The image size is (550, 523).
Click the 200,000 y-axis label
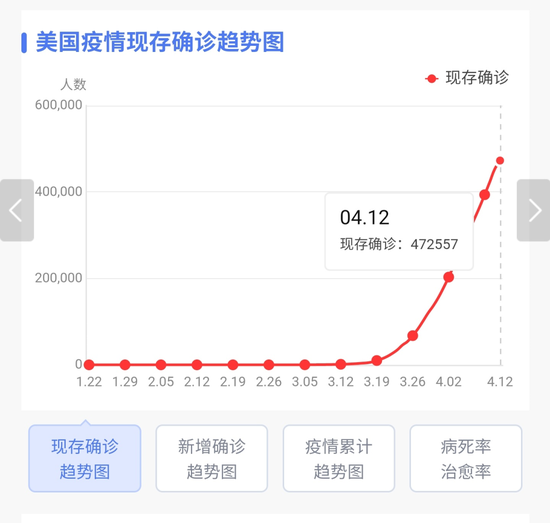59,278
